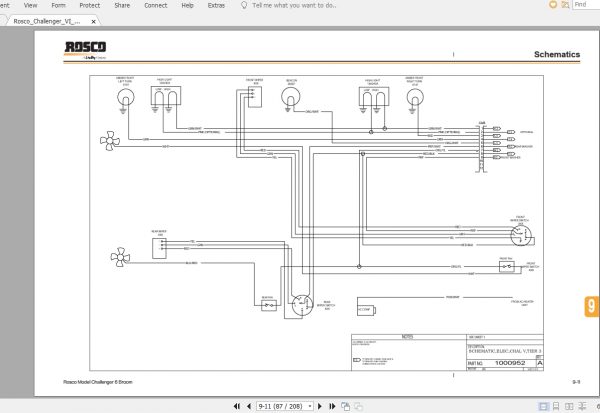This screenshot has width=600, height=413.
Task: Open the Connect menu
Action: click(156, 5)
